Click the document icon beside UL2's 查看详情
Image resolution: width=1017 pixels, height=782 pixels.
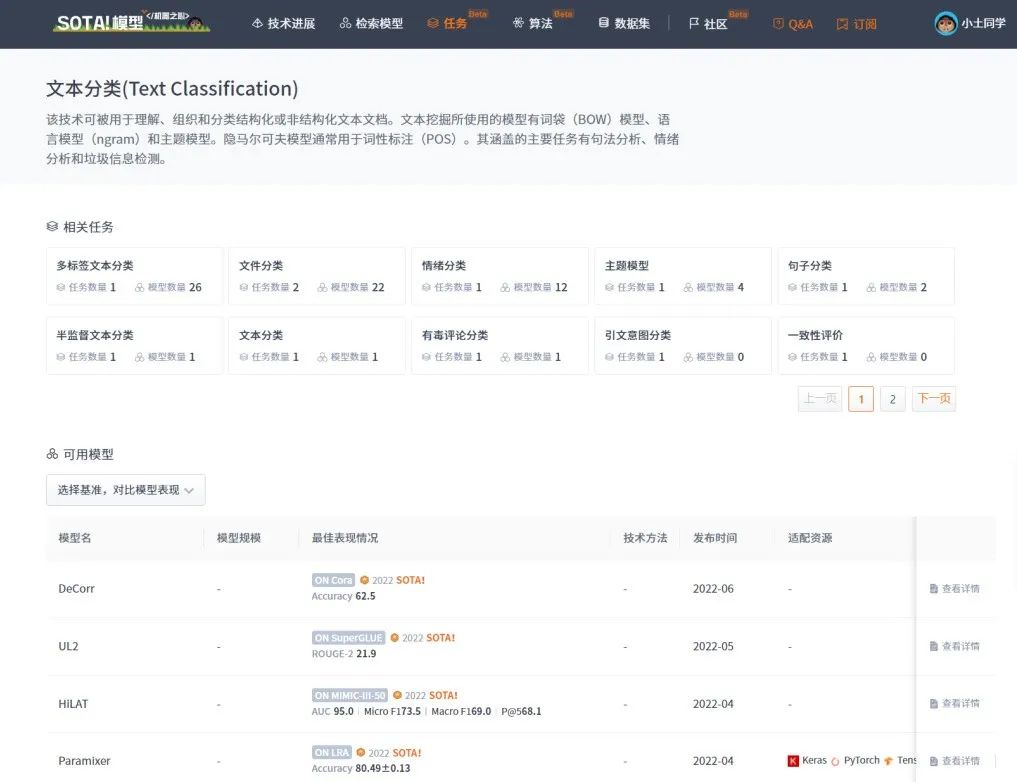(934, 646)
